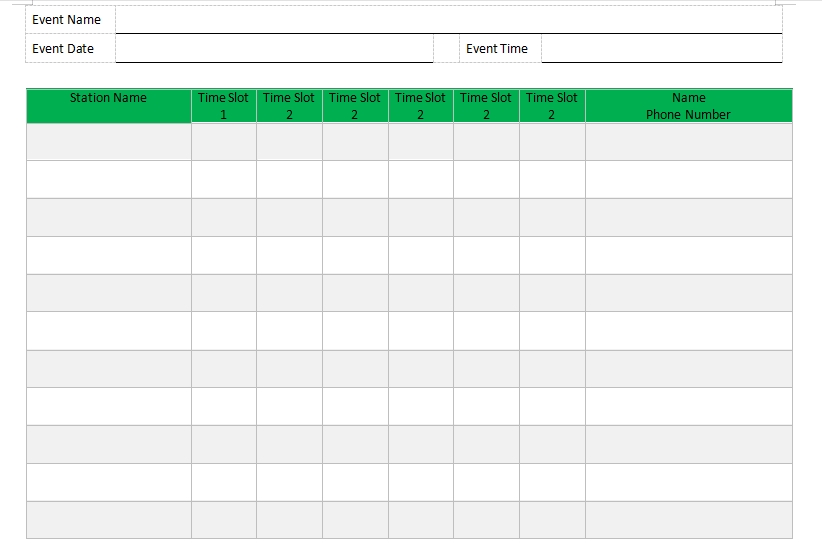This screenshot has height=557, width=822.
Task: Select the Event Time label text
Action: tap(497, 48)
